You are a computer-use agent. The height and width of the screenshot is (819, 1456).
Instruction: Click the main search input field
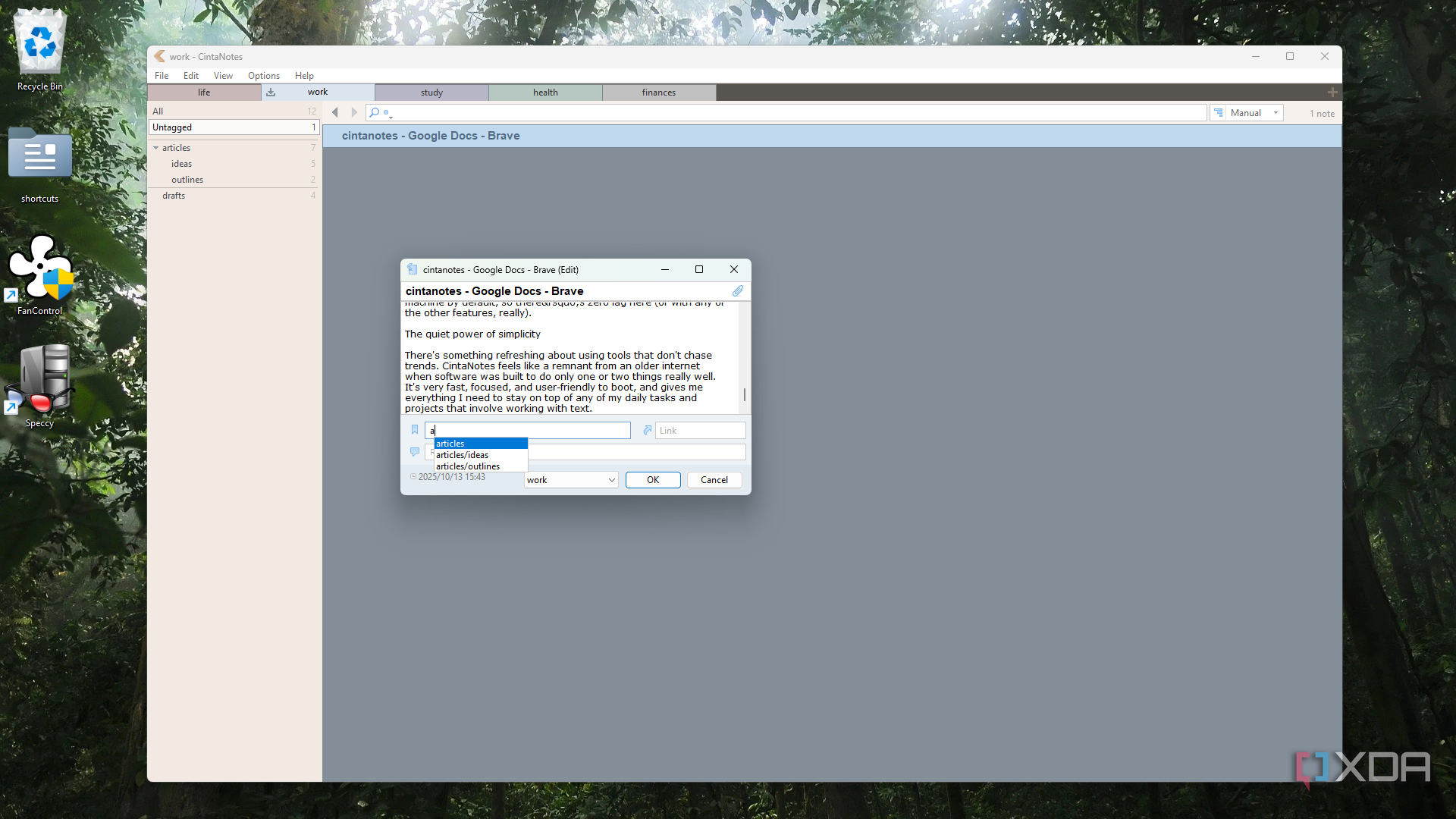pos(786,113)
